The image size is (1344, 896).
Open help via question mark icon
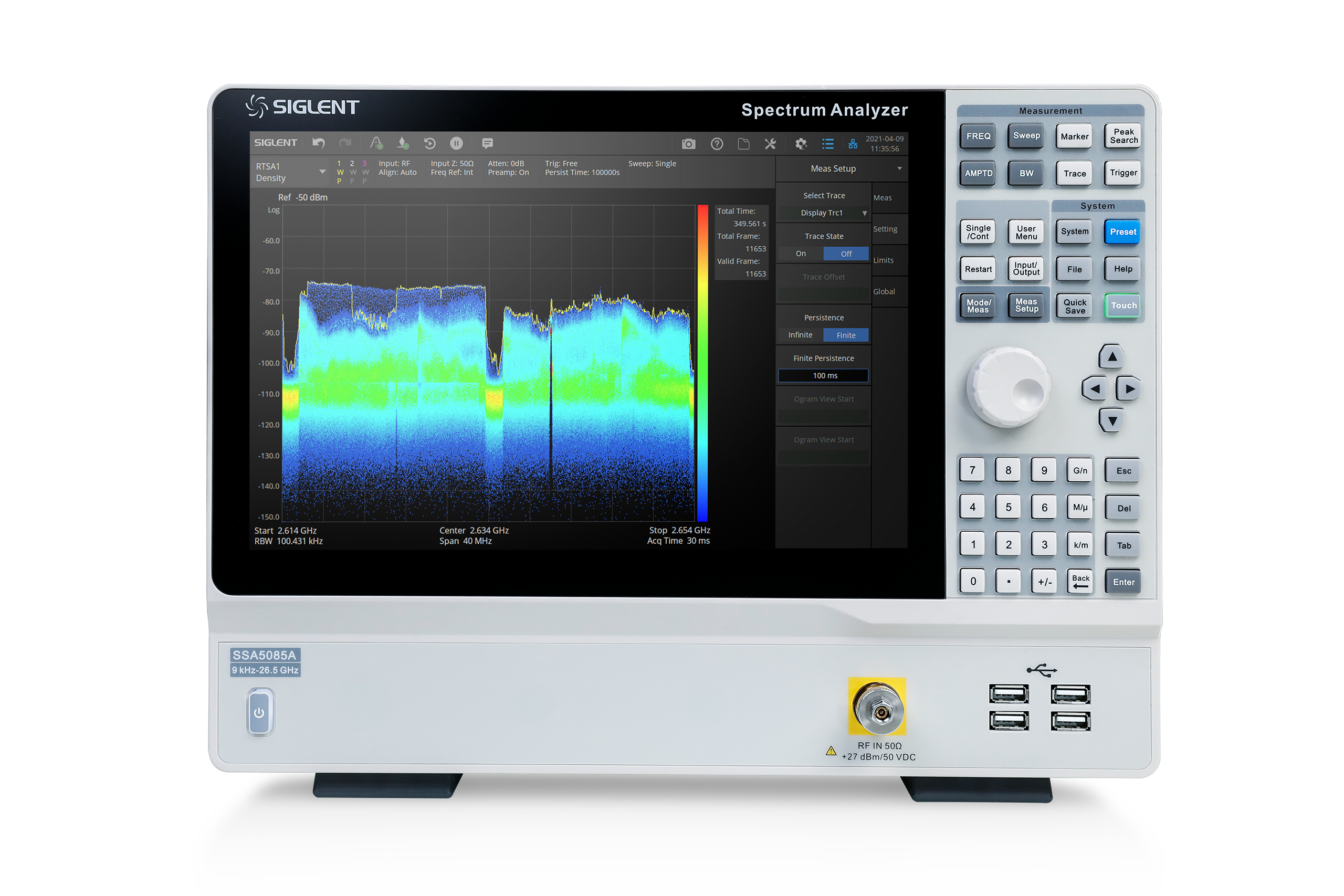717,143
